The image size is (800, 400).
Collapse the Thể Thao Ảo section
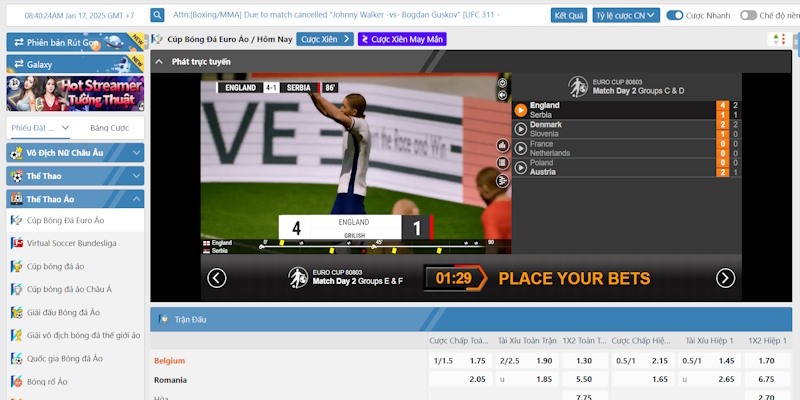coord(75,199)
